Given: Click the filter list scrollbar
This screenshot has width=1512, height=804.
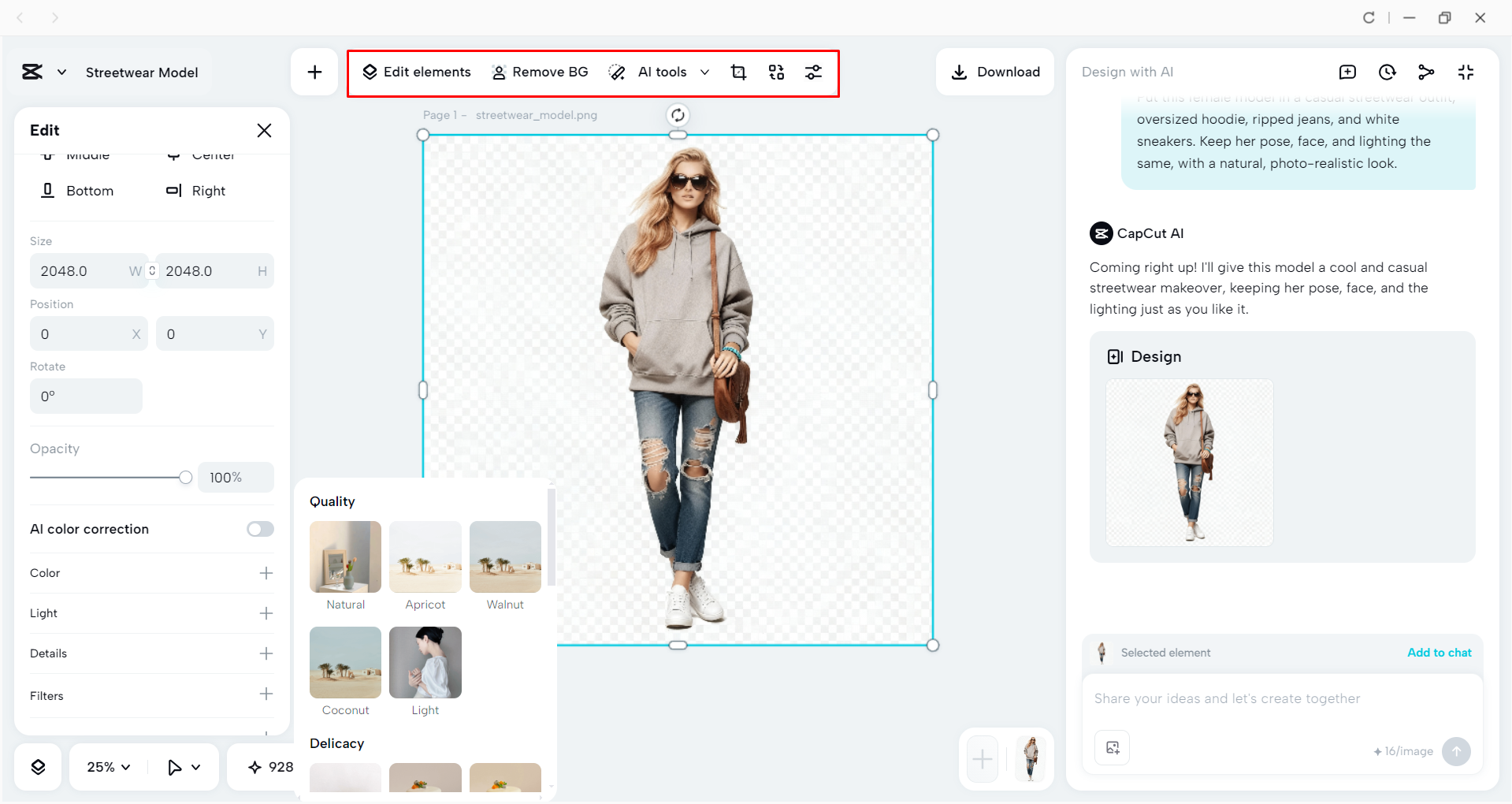Looking at the screenshot, I should click(552, 538).
